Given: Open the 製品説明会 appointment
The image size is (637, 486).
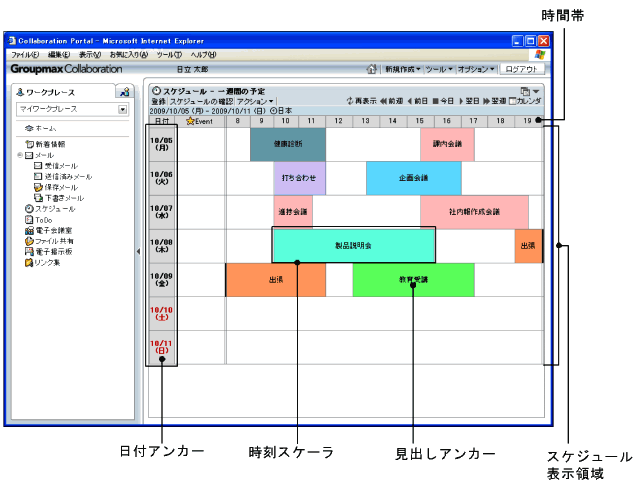Looking at the screenshot, I should [x=354, y=245].
